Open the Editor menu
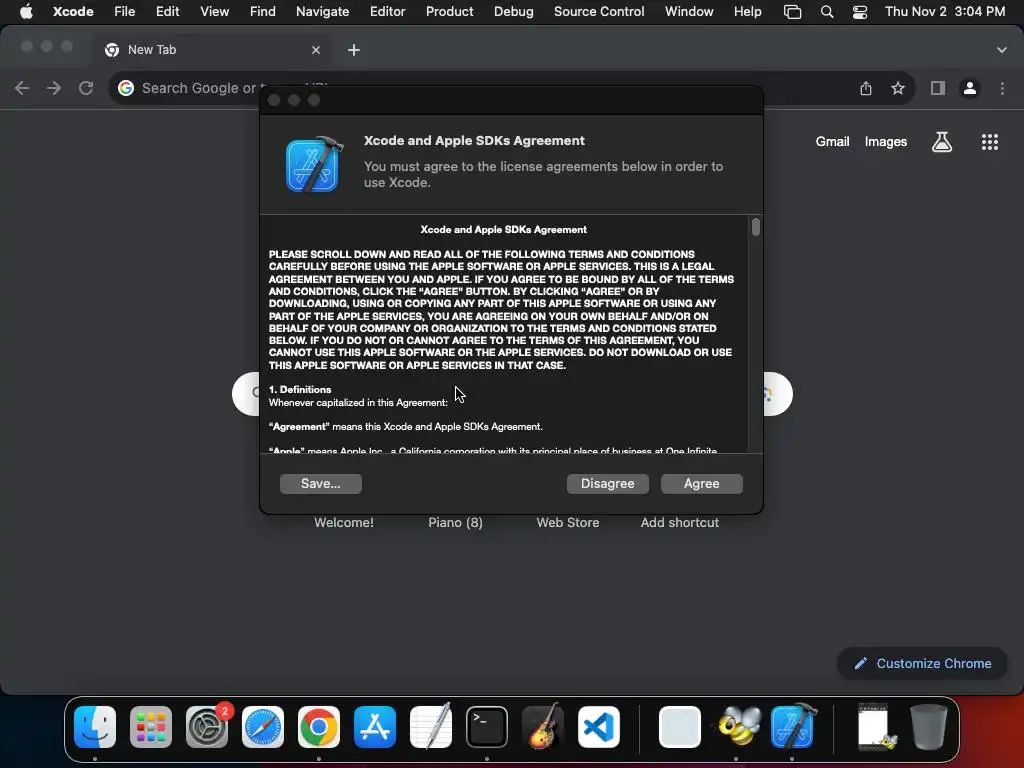The height and width of the screenshot is (768, 1024). click(387, 11)
